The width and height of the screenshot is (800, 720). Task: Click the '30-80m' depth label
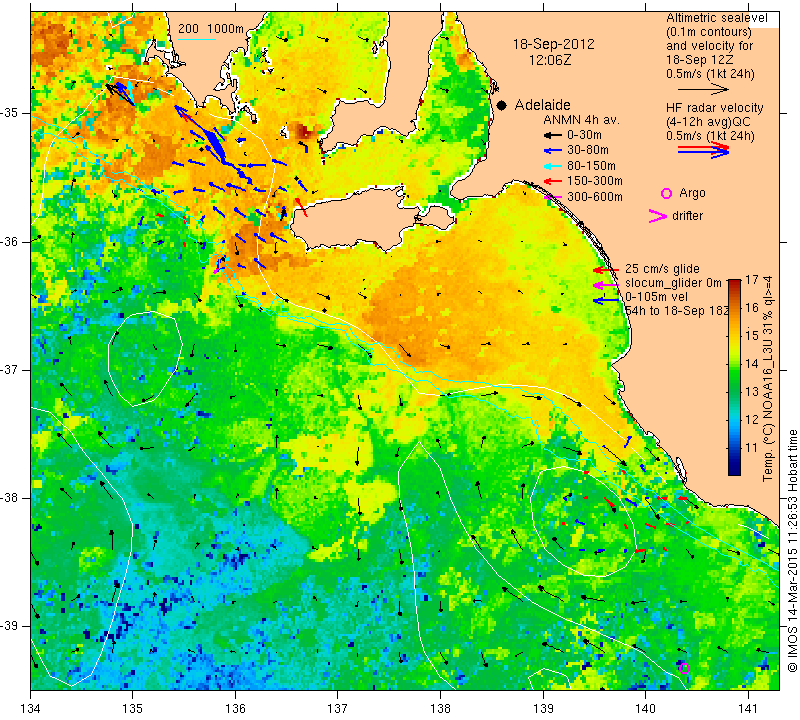[x=588, y=150]
